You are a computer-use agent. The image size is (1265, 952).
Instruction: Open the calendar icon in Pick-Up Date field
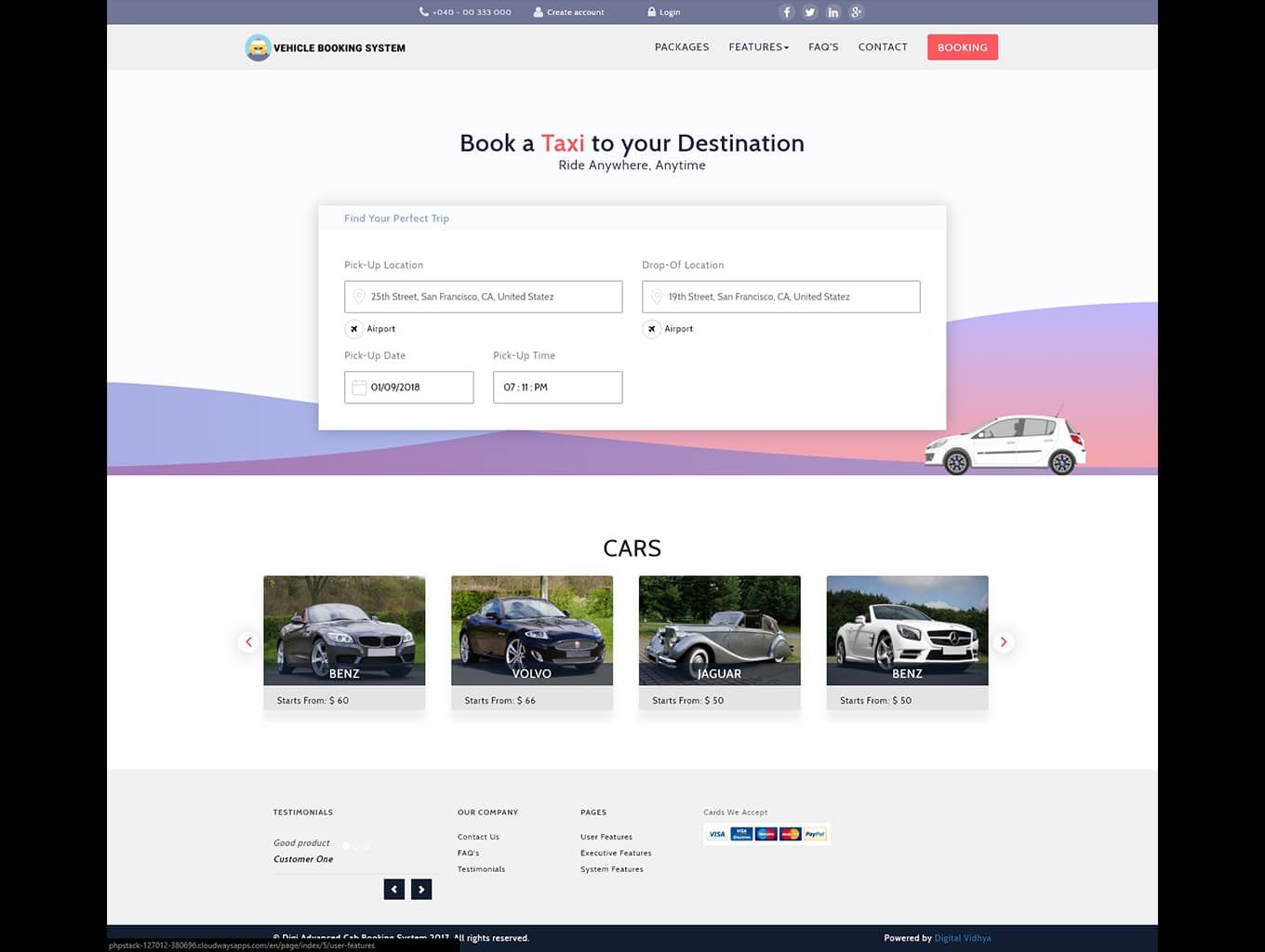(x=359, y=387)
